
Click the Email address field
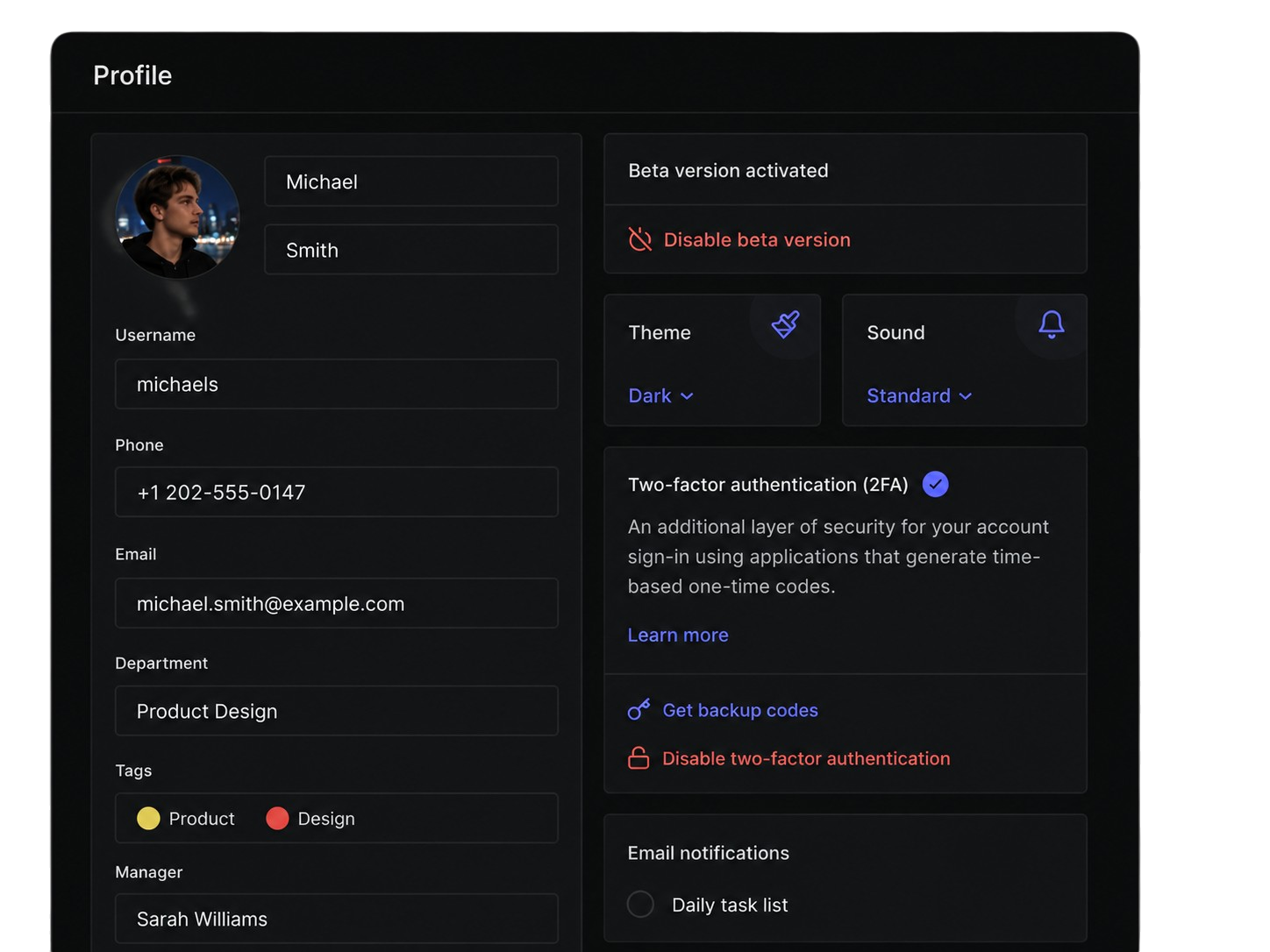337,603
